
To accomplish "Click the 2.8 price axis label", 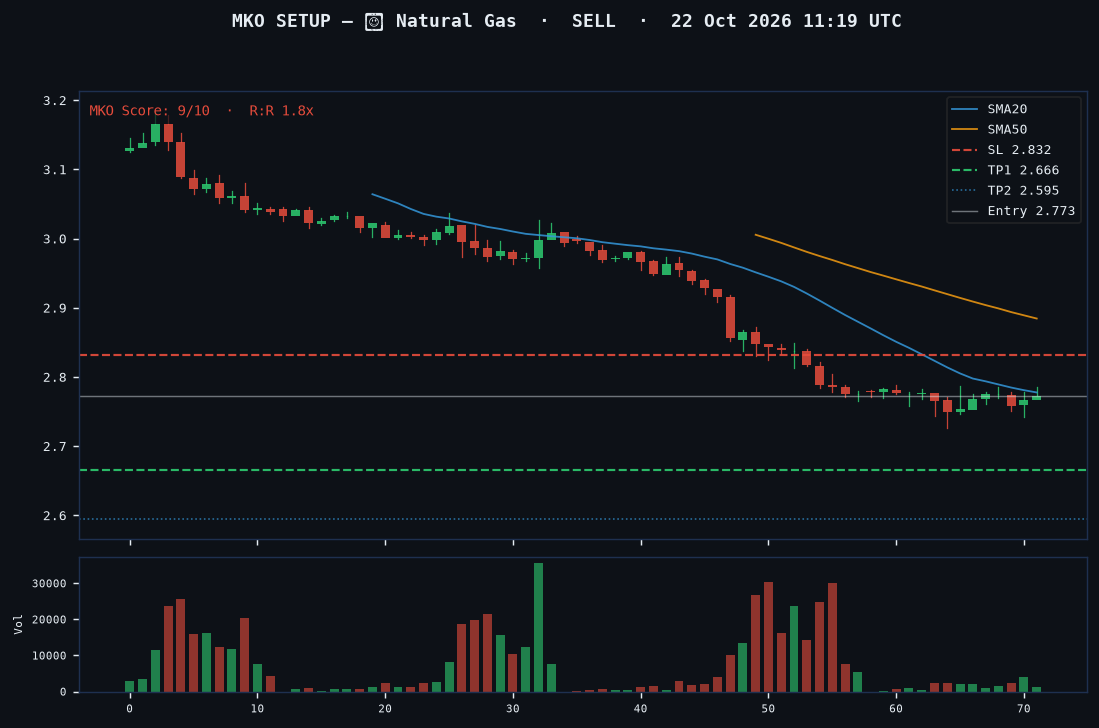I will point(55,378).
